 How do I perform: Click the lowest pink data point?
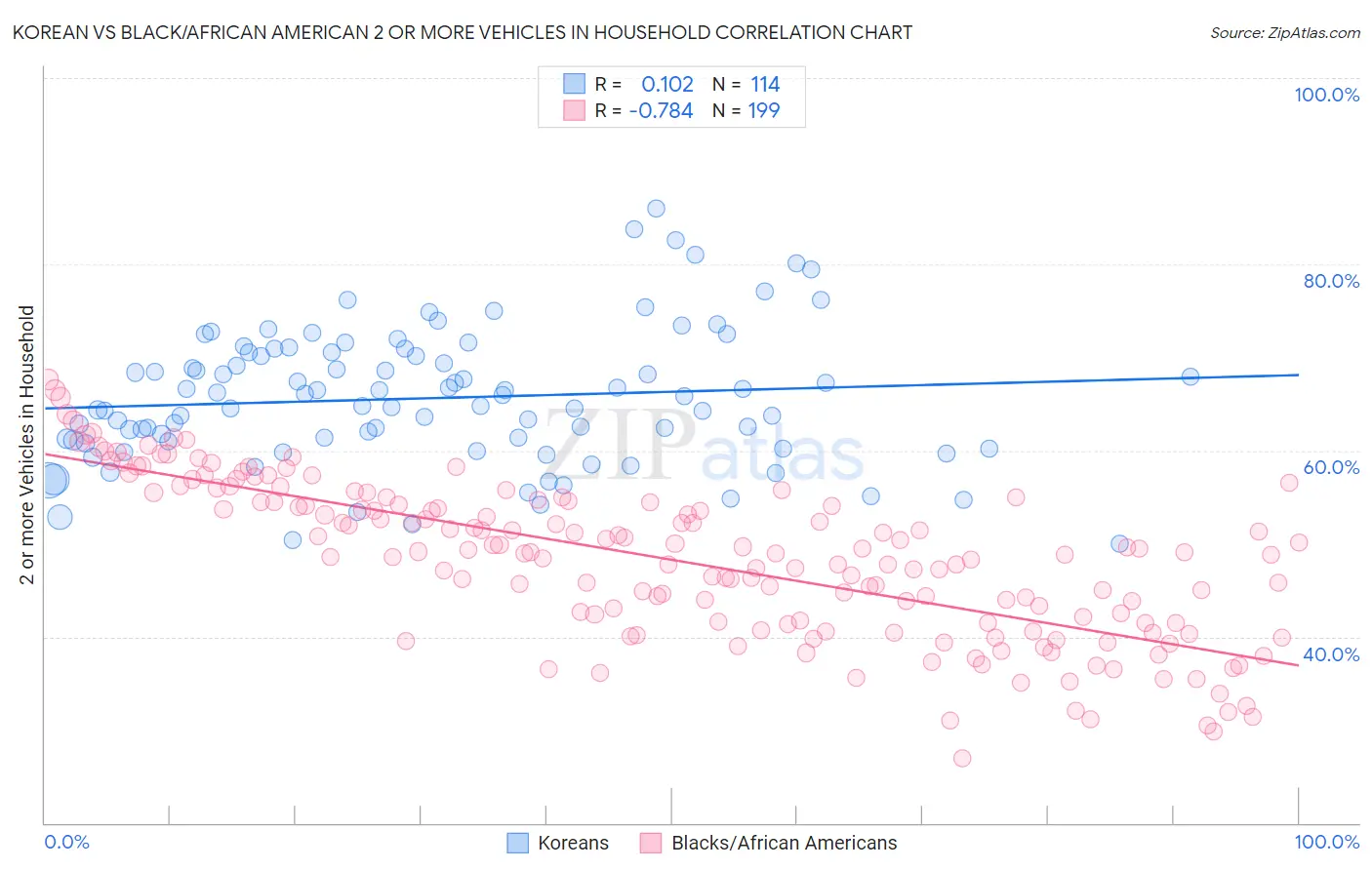[x=962, y=758]
